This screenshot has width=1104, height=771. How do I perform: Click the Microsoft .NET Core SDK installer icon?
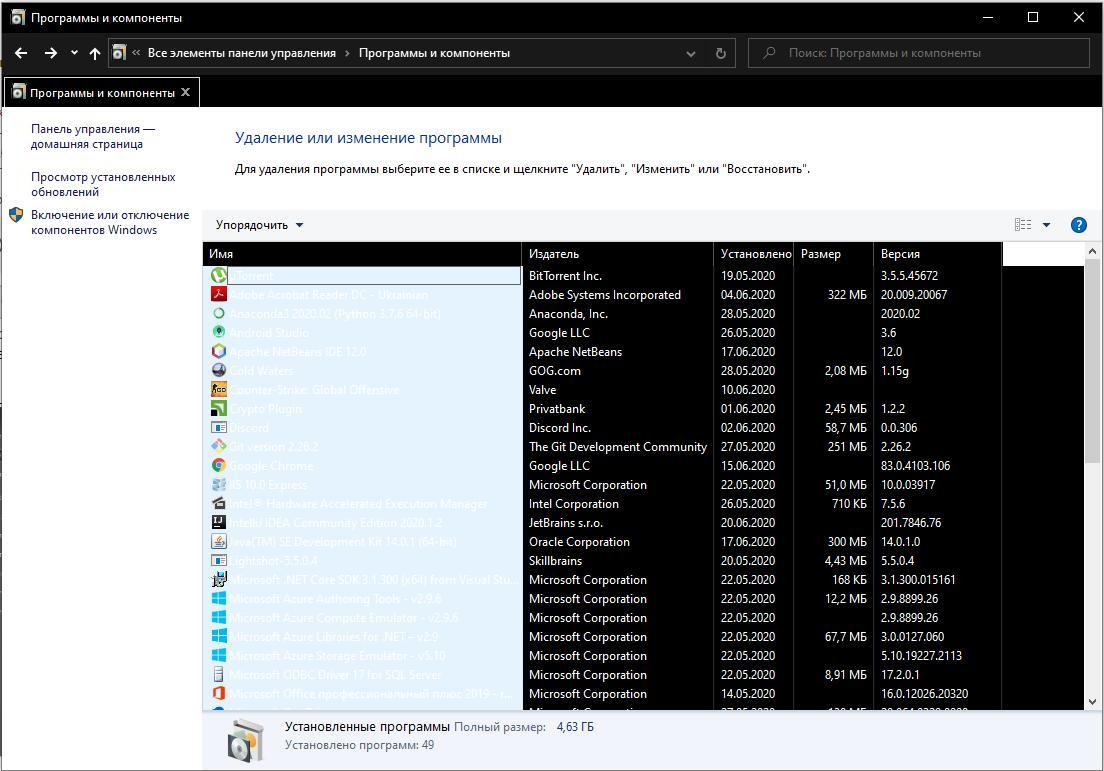219,579
